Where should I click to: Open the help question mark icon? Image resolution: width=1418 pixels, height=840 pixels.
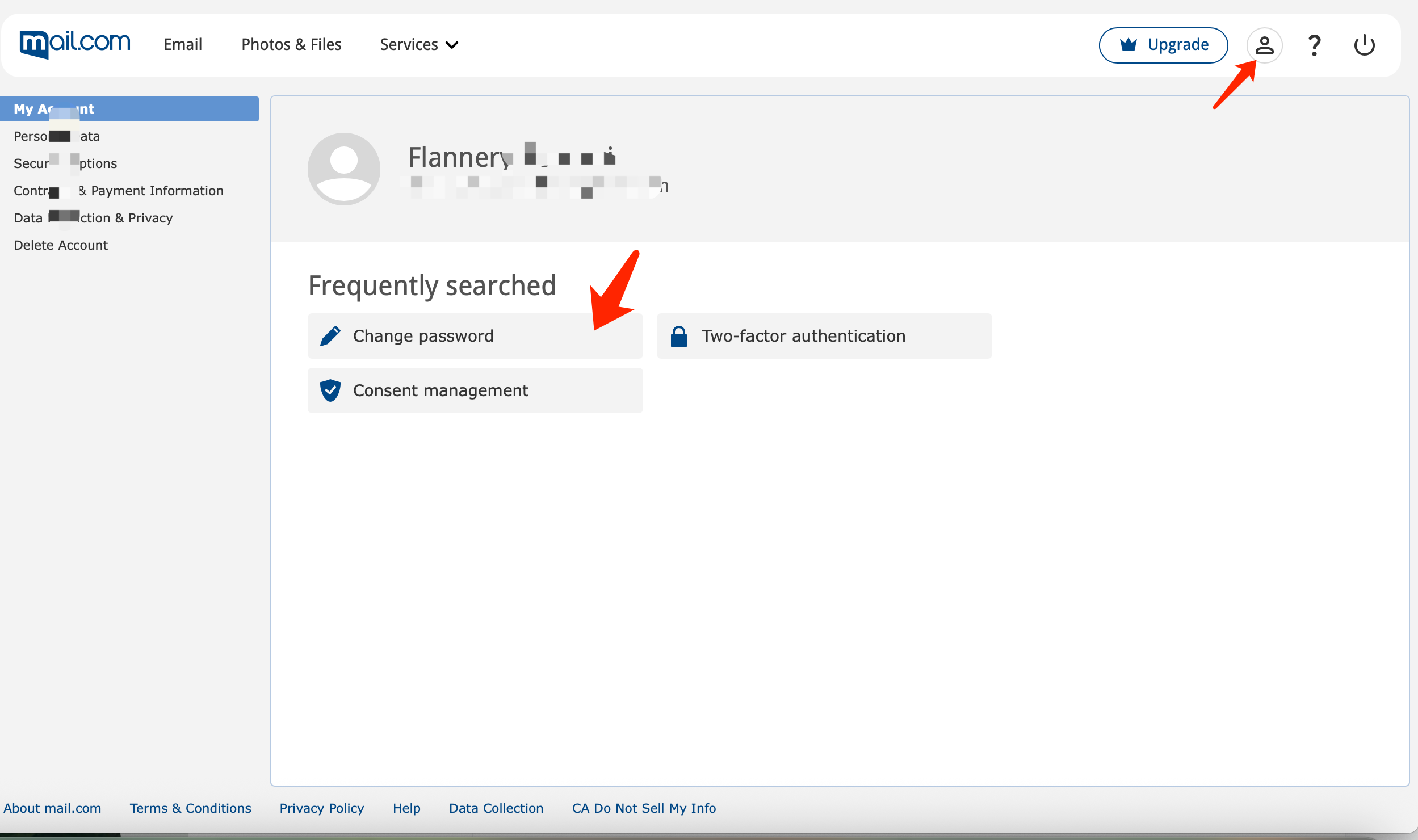(1314, 45)
